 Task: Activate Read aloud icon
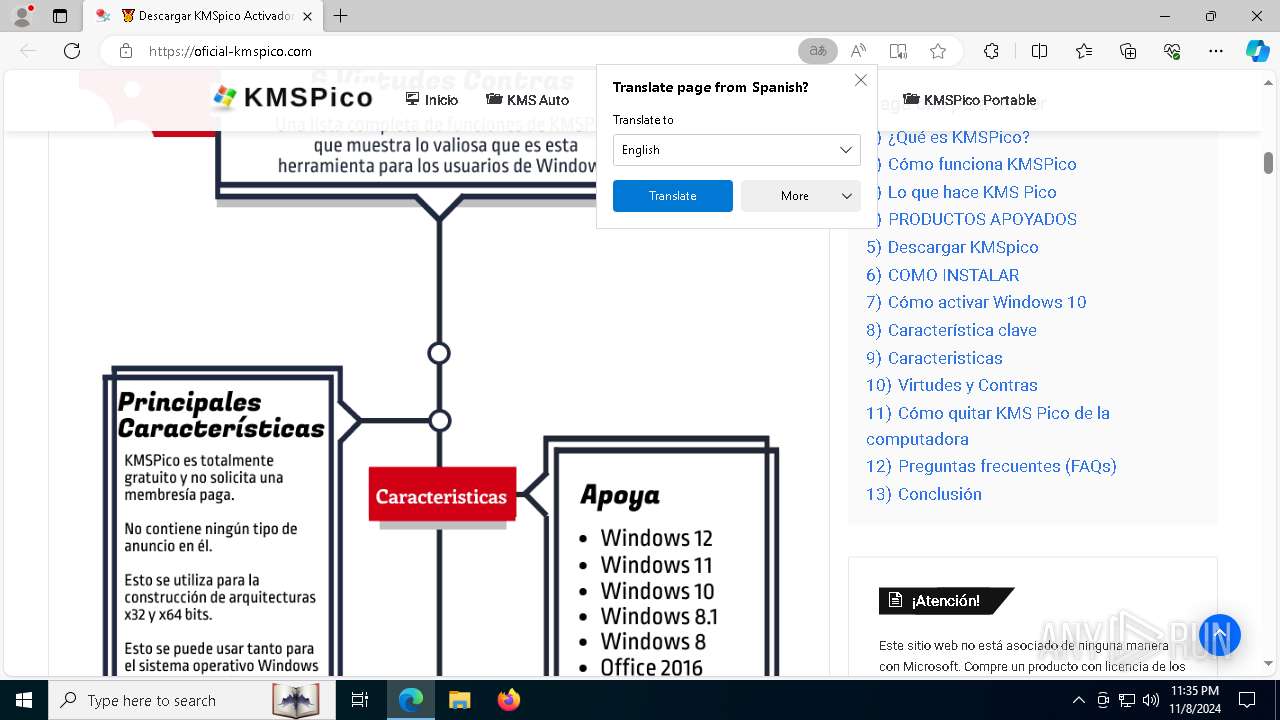click(x=858, y=51)
